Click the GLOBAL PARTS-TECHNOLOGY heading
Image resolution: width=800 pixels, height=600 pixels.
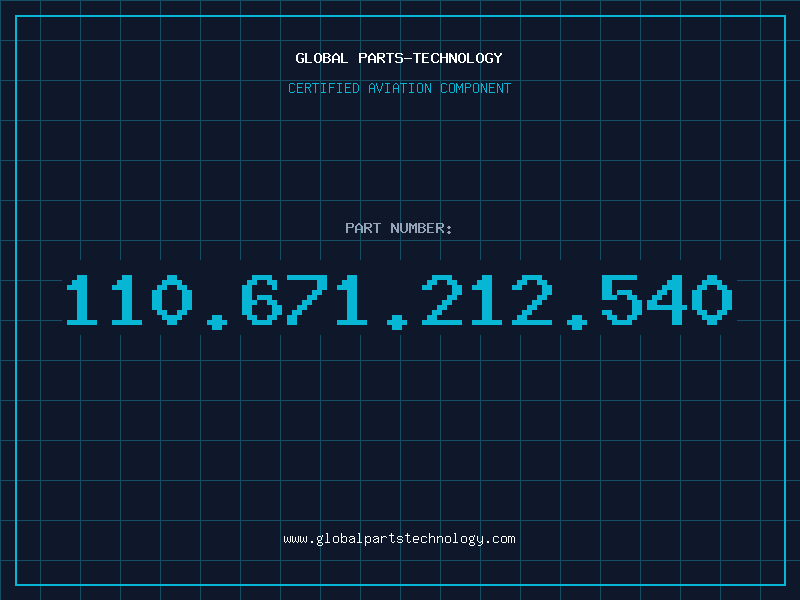[x=399, y=58]
